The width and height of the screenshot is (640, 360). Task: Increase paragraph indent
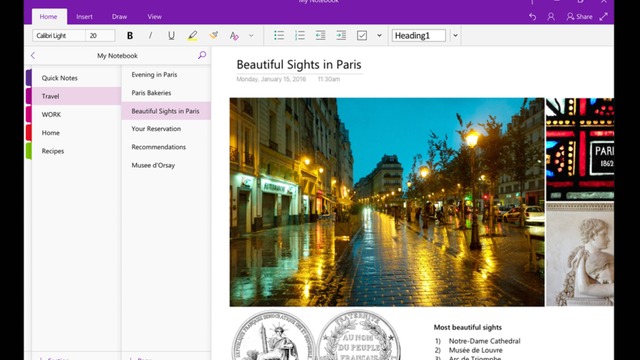click(x=341, y=36)
